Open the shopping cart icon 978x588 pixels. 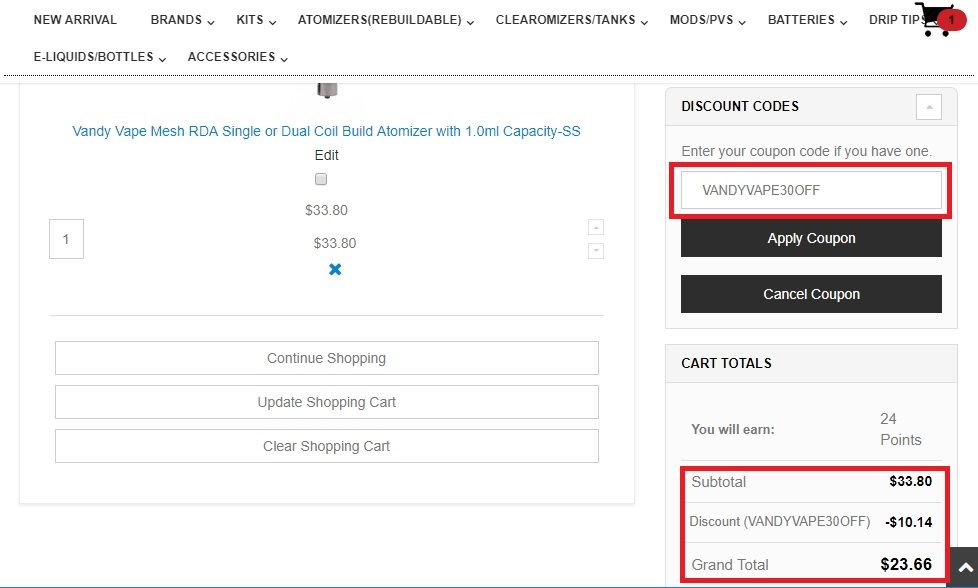pyautogui.click(x=934, y=19)
